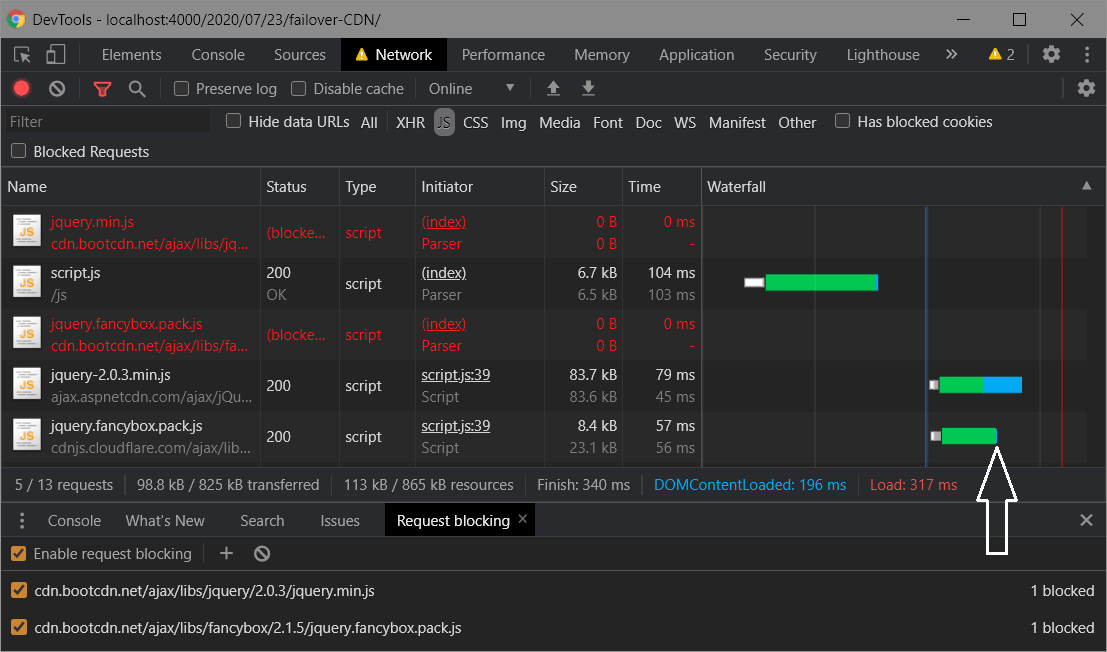
Task: Open the Performance tab
Action: [x=503, y=55]
